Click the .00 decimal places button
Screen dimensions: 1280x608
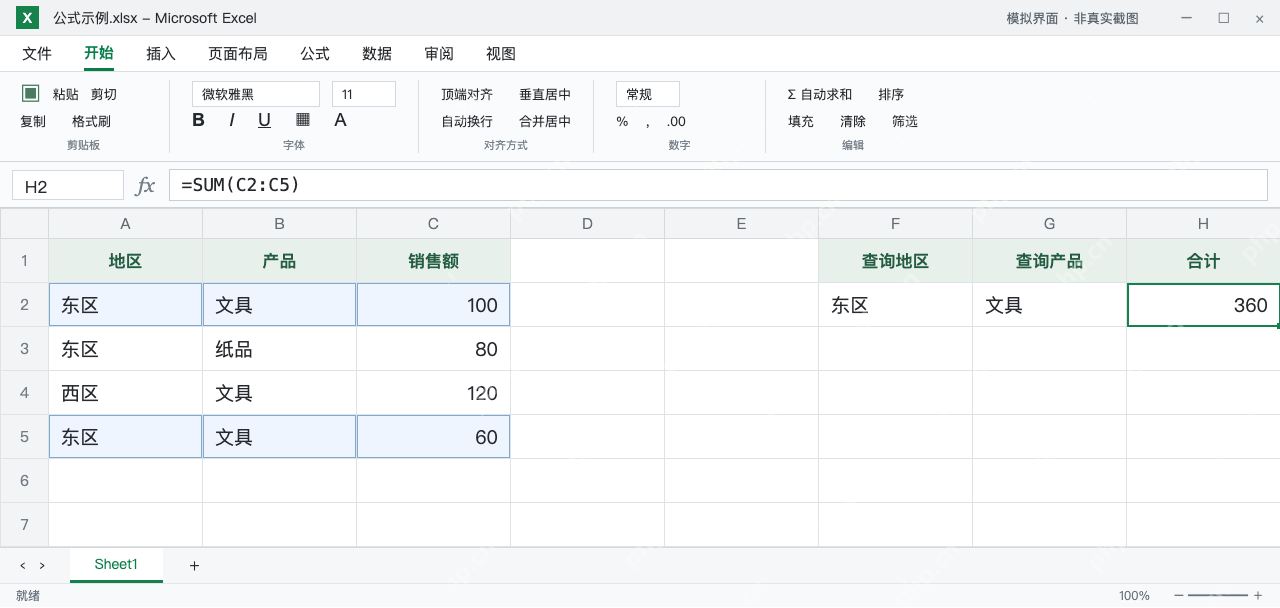click(676, 121)
